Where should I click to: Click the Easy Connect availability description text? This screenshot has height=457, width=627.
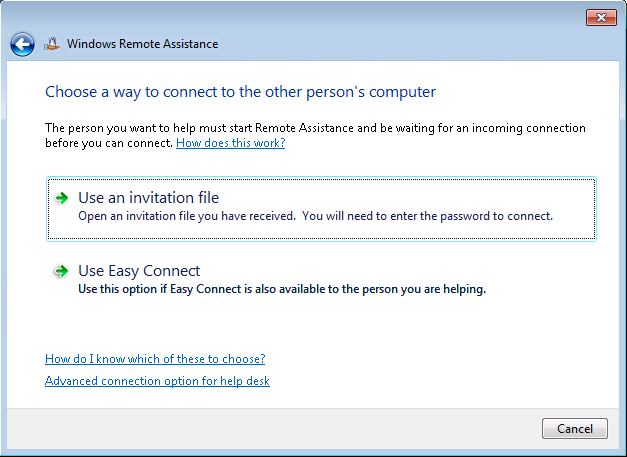click(282, 289)
